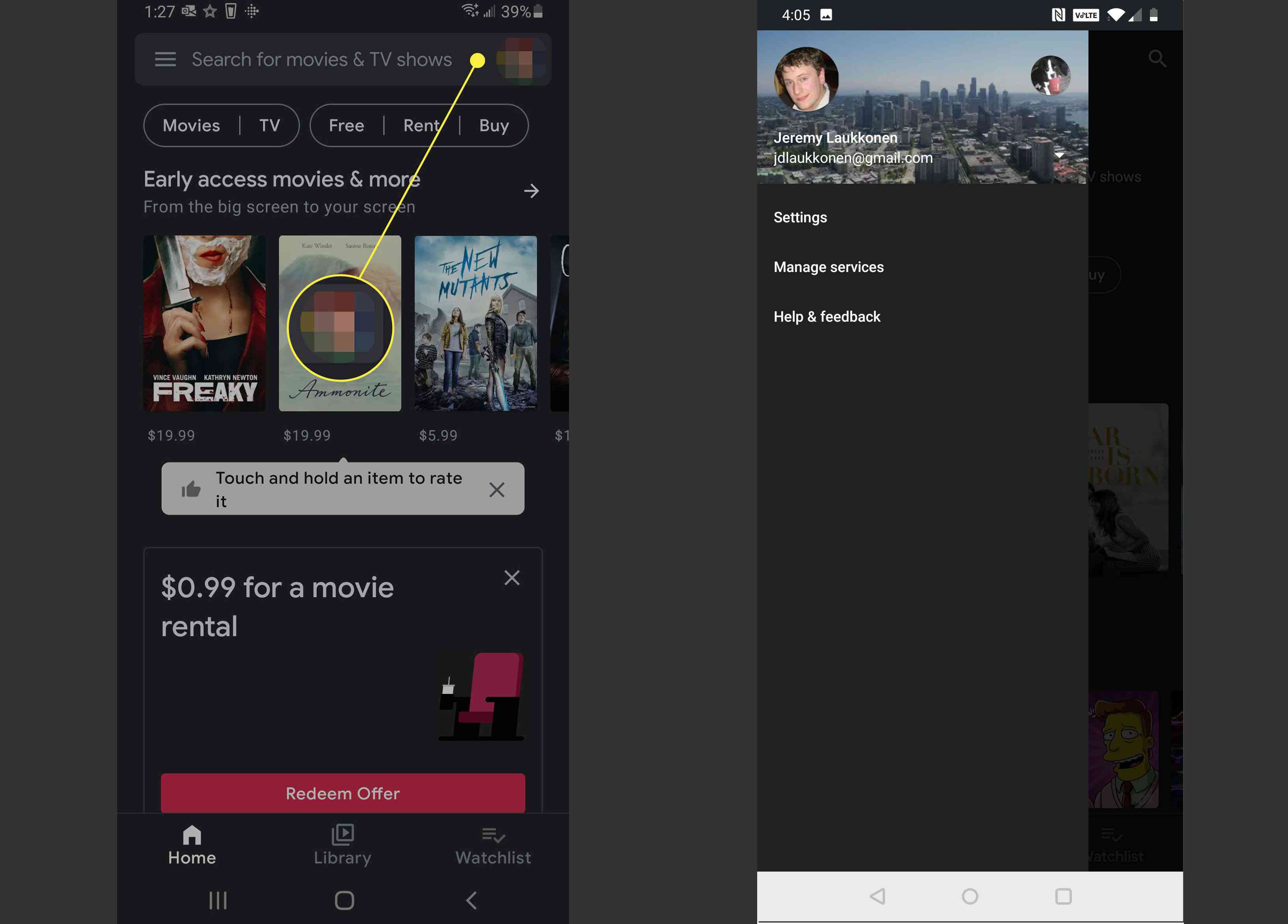
Task: Tap the back triangle in right phone navbar
Action: 877,896
